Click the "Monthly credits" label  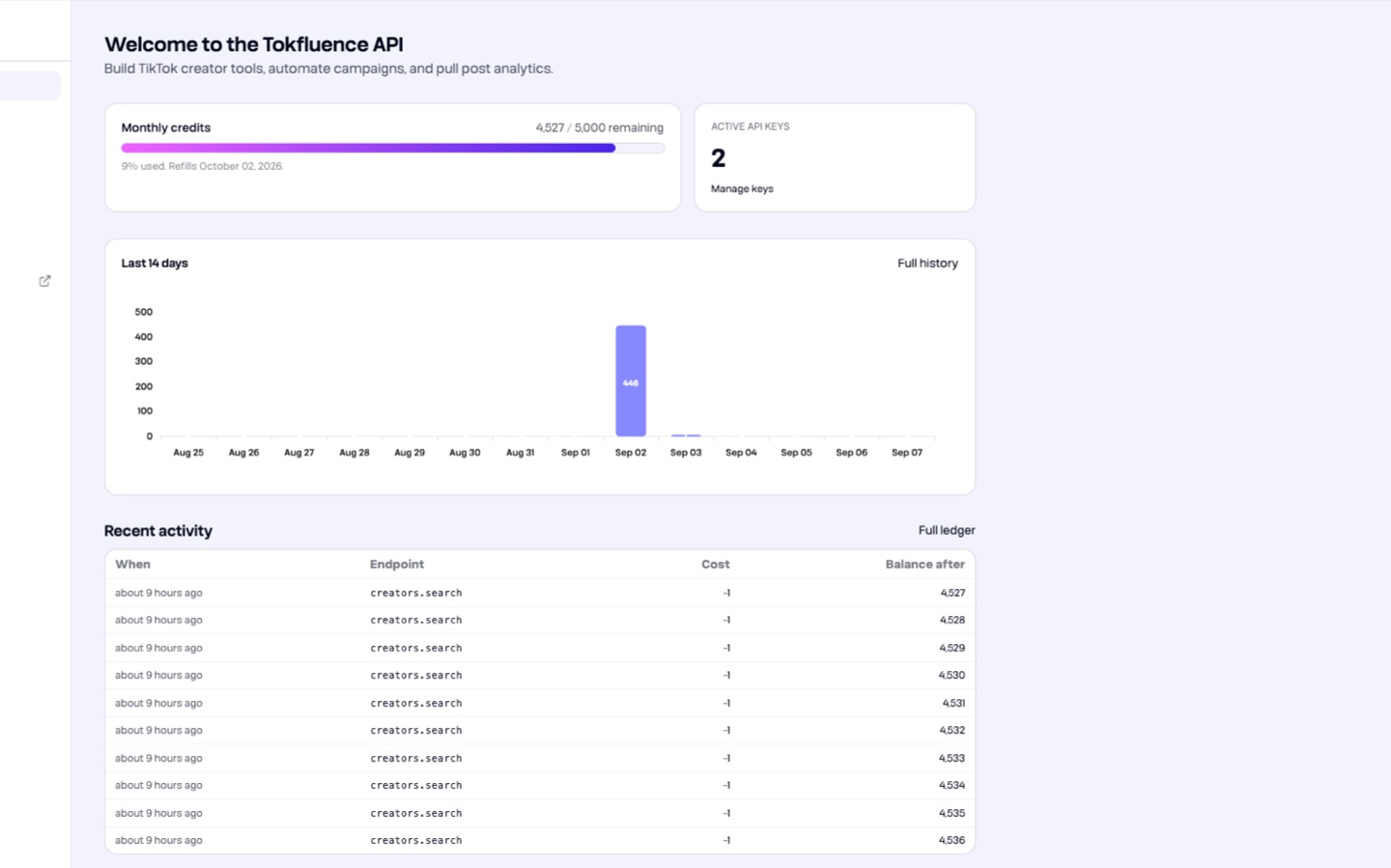(x=166, y=127)
